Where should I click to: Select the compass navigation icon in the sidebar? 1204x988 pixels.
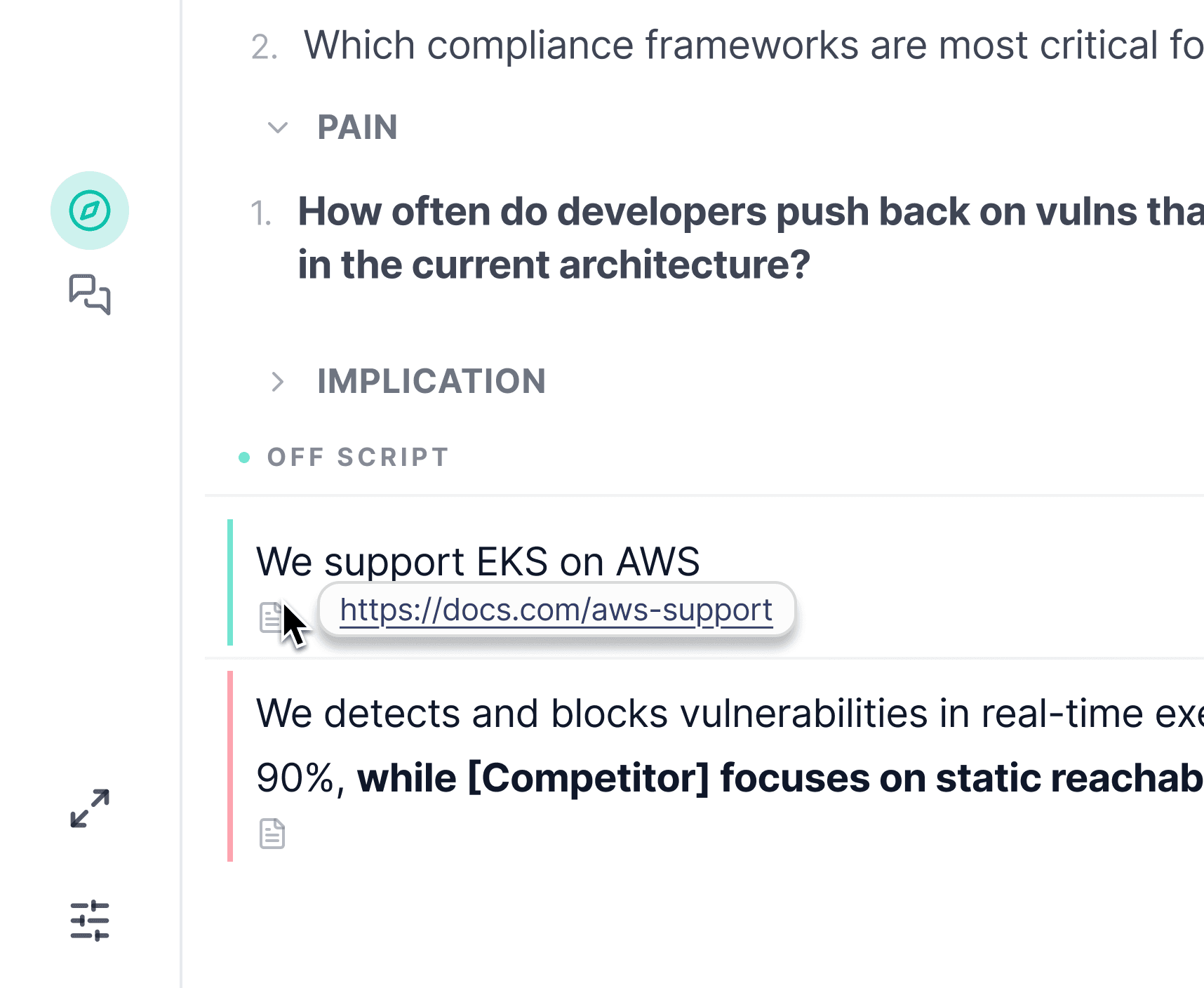pos(89,211)
